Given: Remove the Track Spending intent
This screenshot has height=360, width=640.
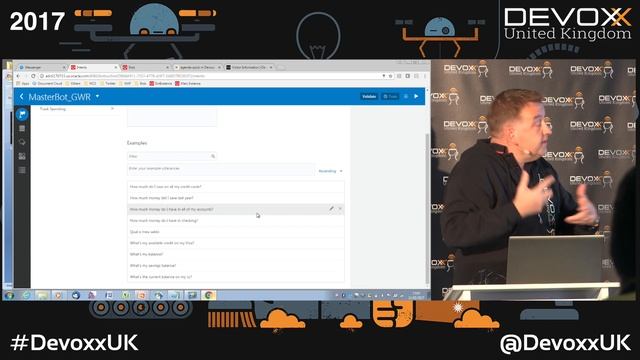Looking at the screenshot, I should 112,109.
